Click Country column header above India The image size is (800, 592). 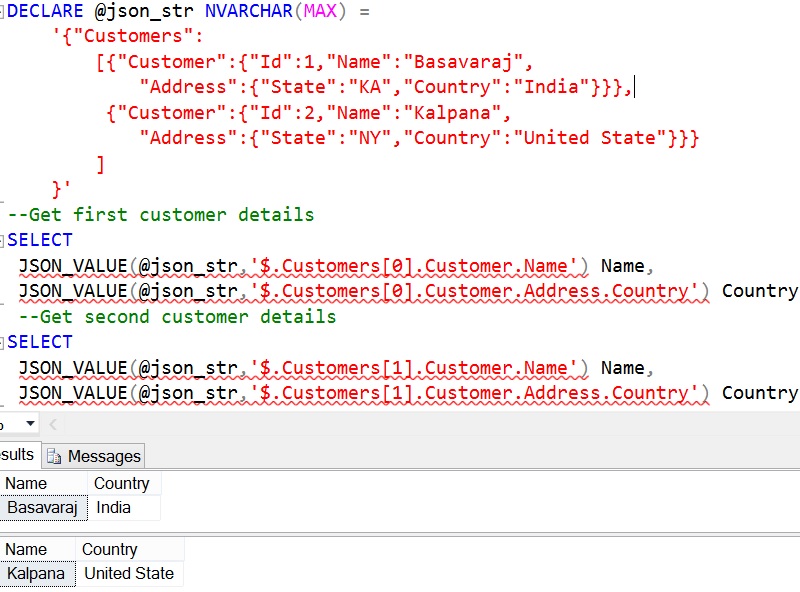pyautogui.click(x=124, y=483)
